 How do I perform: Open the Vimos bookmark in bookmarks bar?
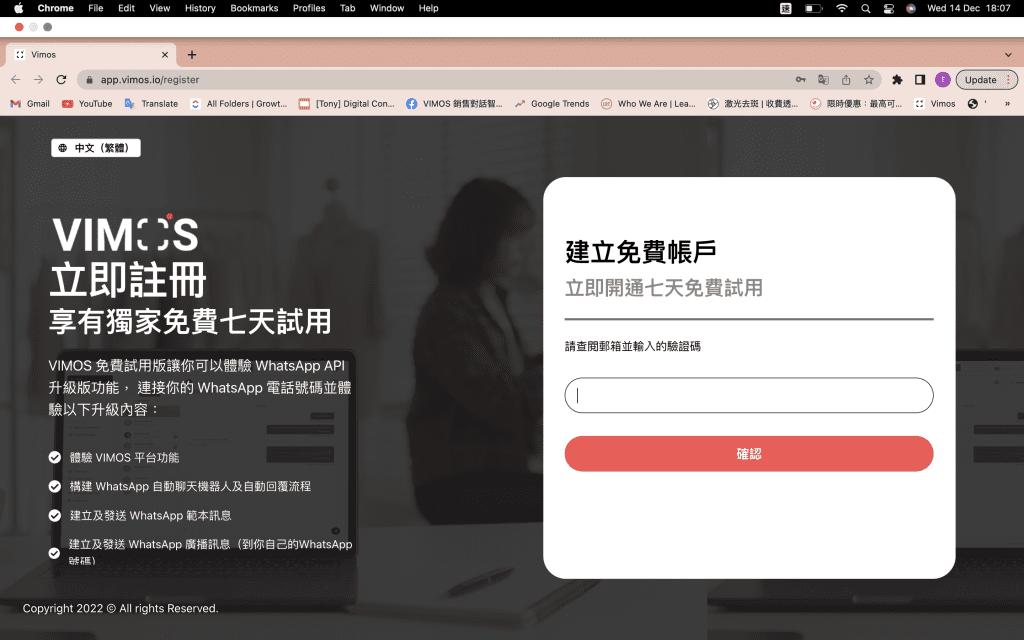(x=935, y=104)
